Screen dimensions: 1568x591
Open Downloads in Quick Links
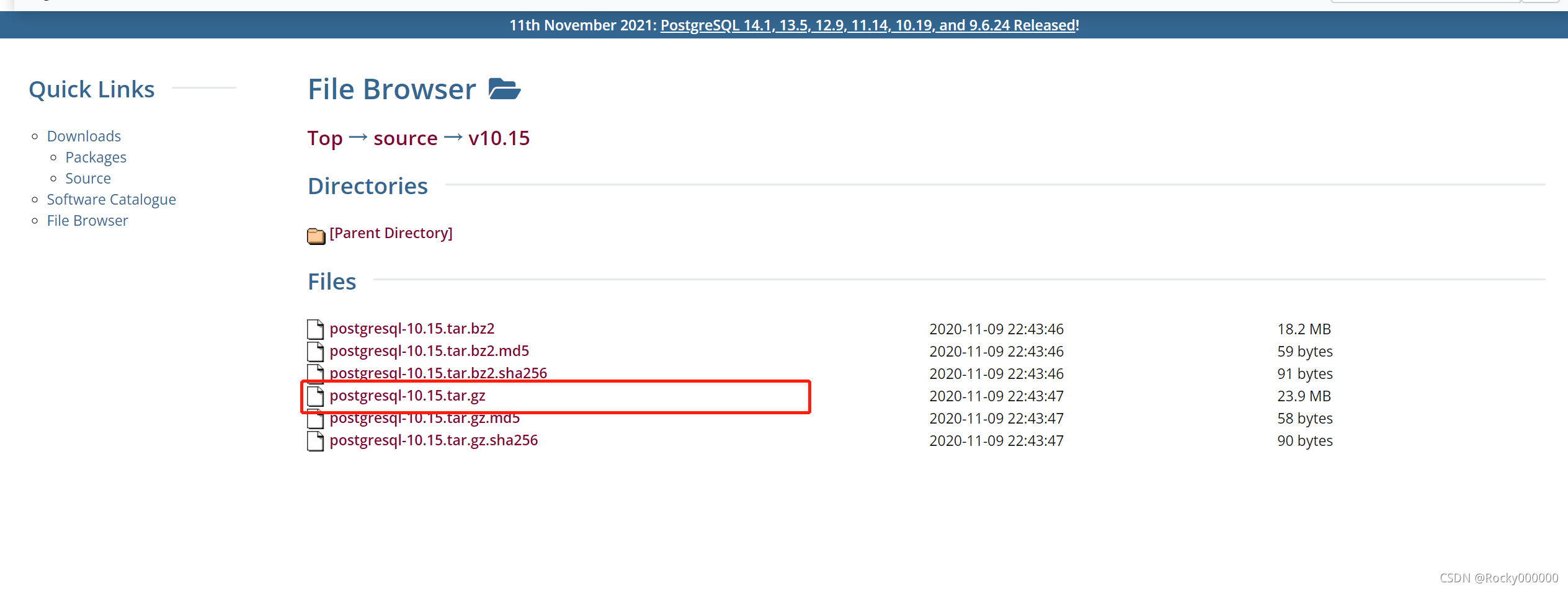[84, 136]
